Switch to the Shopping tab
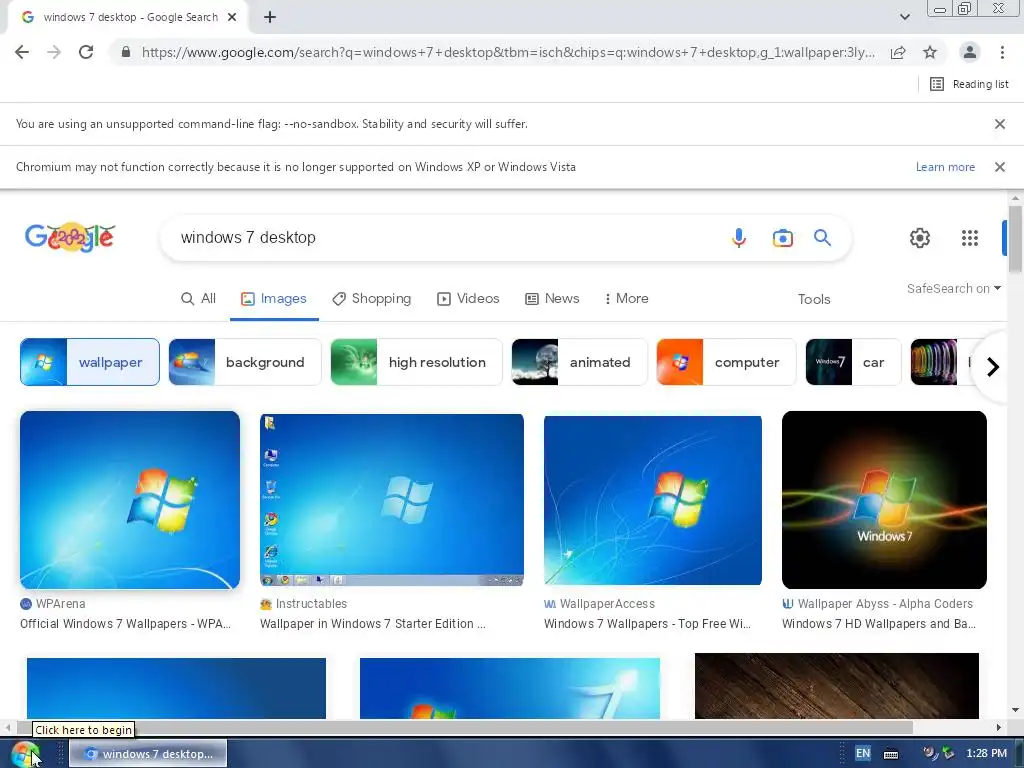The height and width of the screenshot is (768, 1024). (372, 298)
